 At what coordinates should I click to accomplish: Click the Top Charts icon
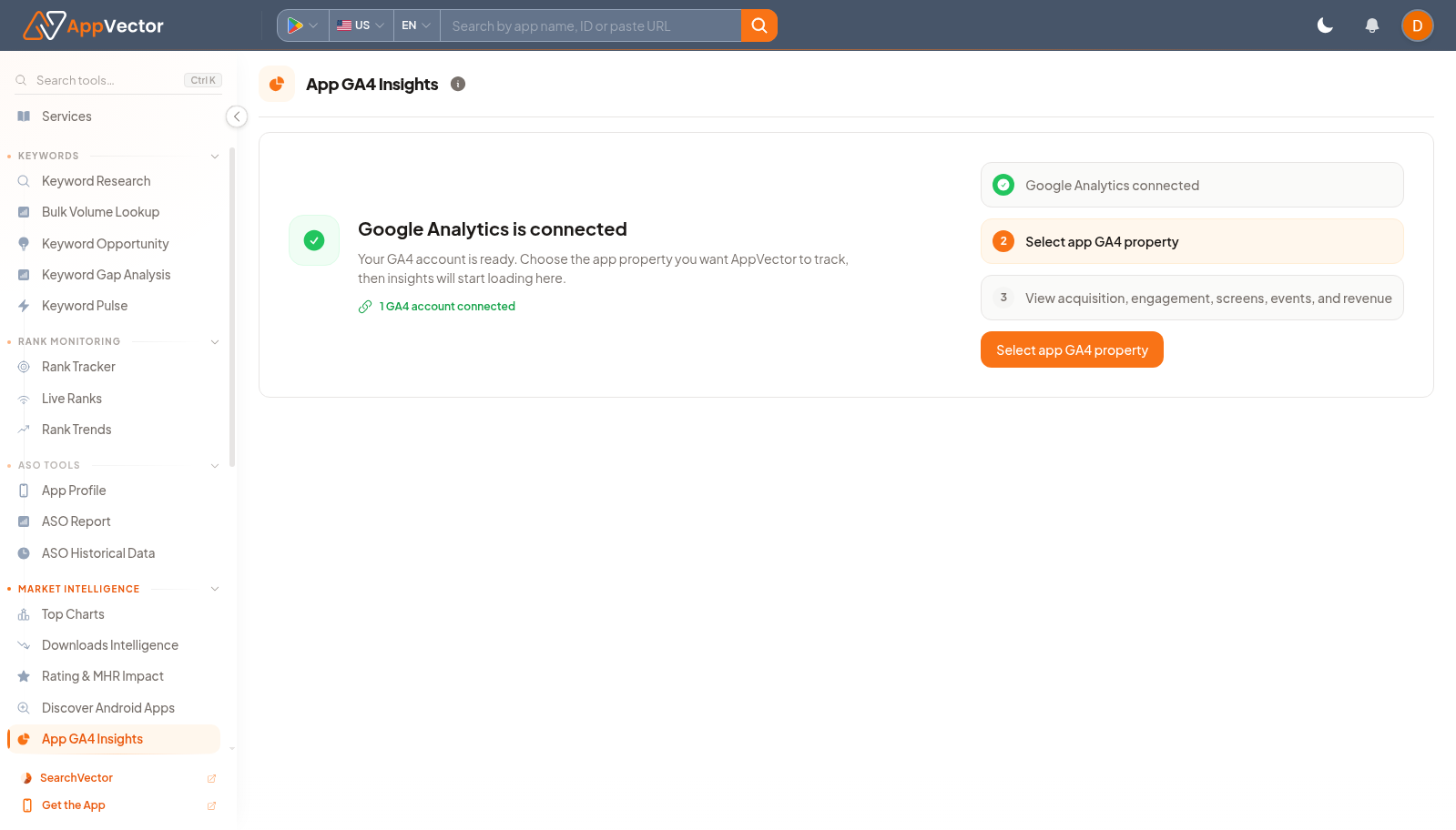click(24, 614)
